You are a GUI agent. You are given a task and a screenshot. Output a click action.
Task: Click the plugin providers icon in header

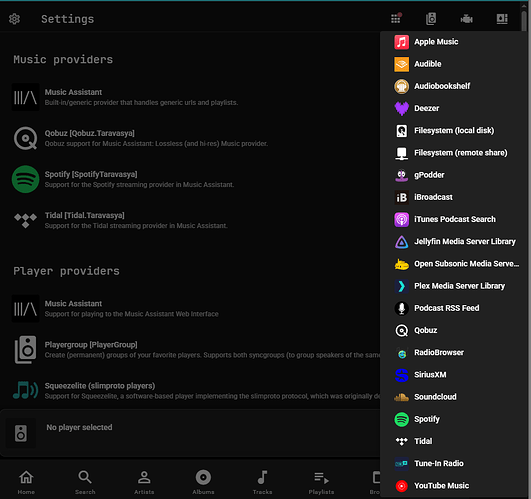(467, 19)
